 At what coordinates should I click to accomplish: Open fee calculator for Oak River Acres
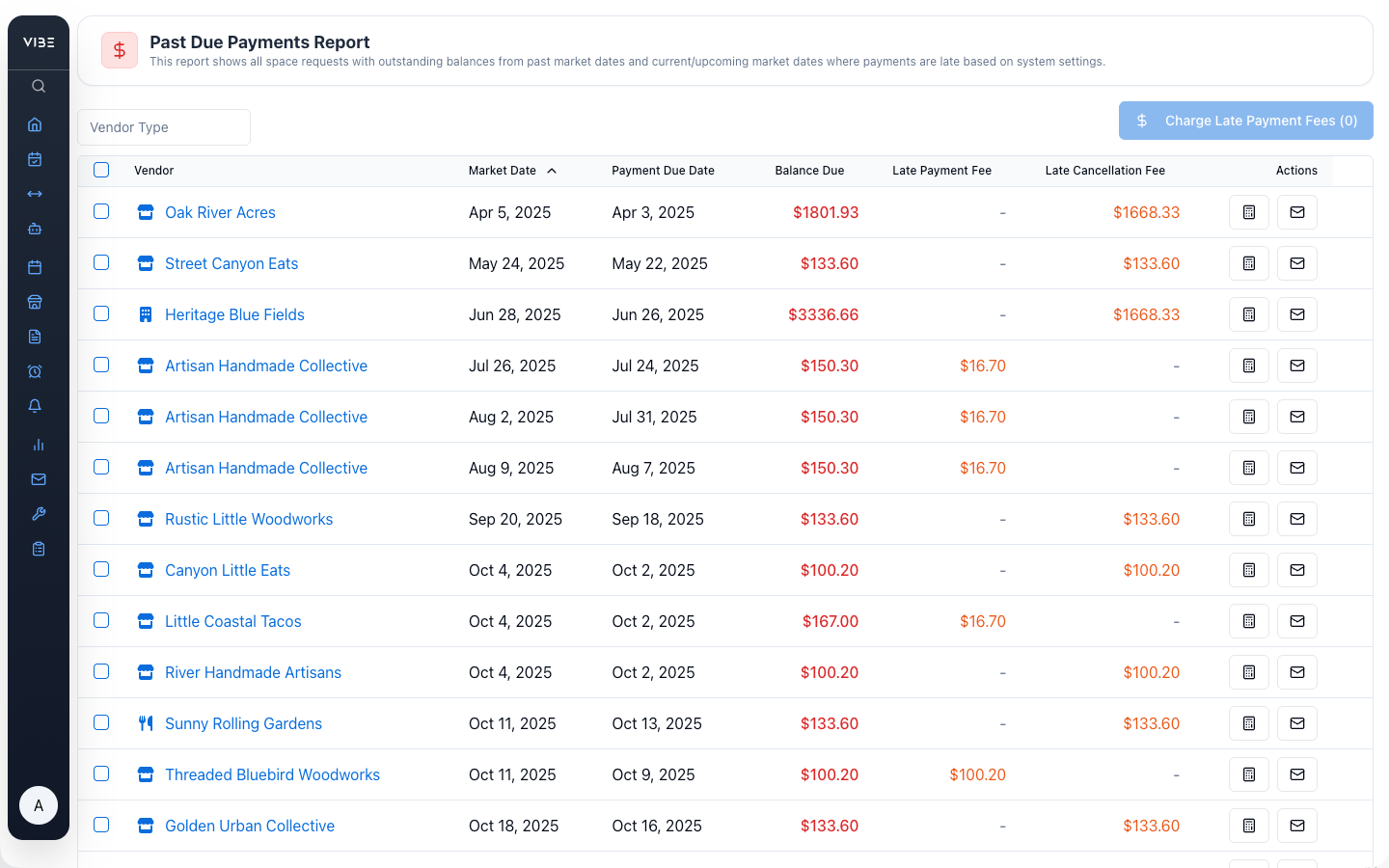(x=1248, y=212)
